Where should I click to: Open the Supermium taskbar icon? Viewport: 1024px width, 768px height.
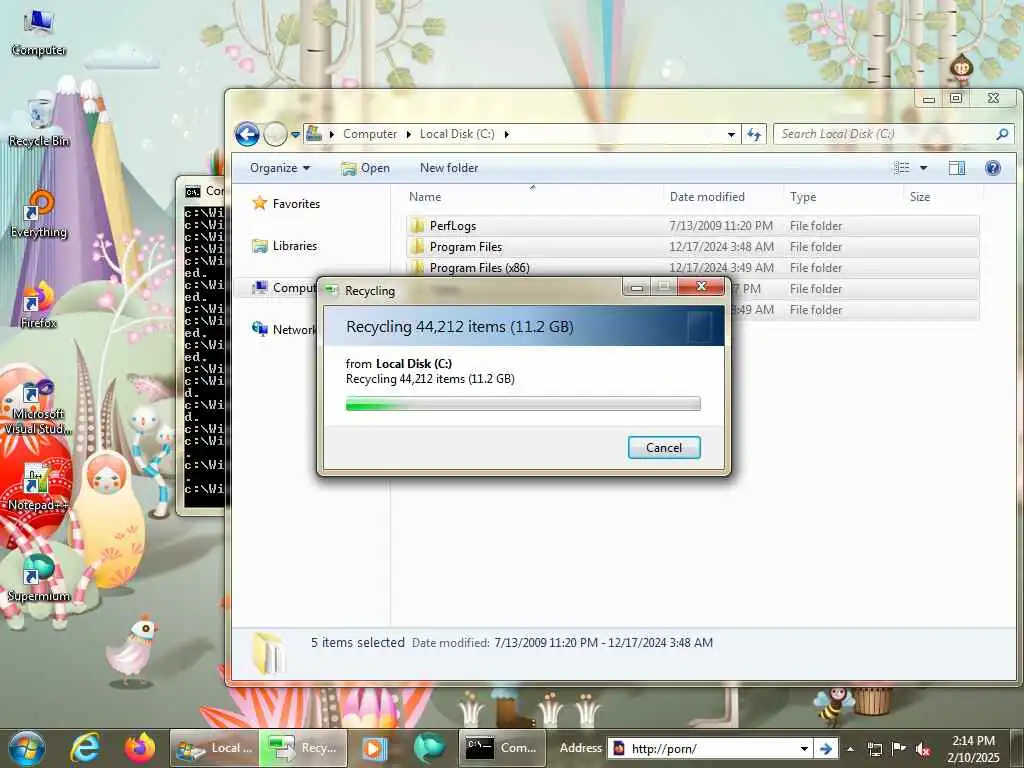[428, 748]
